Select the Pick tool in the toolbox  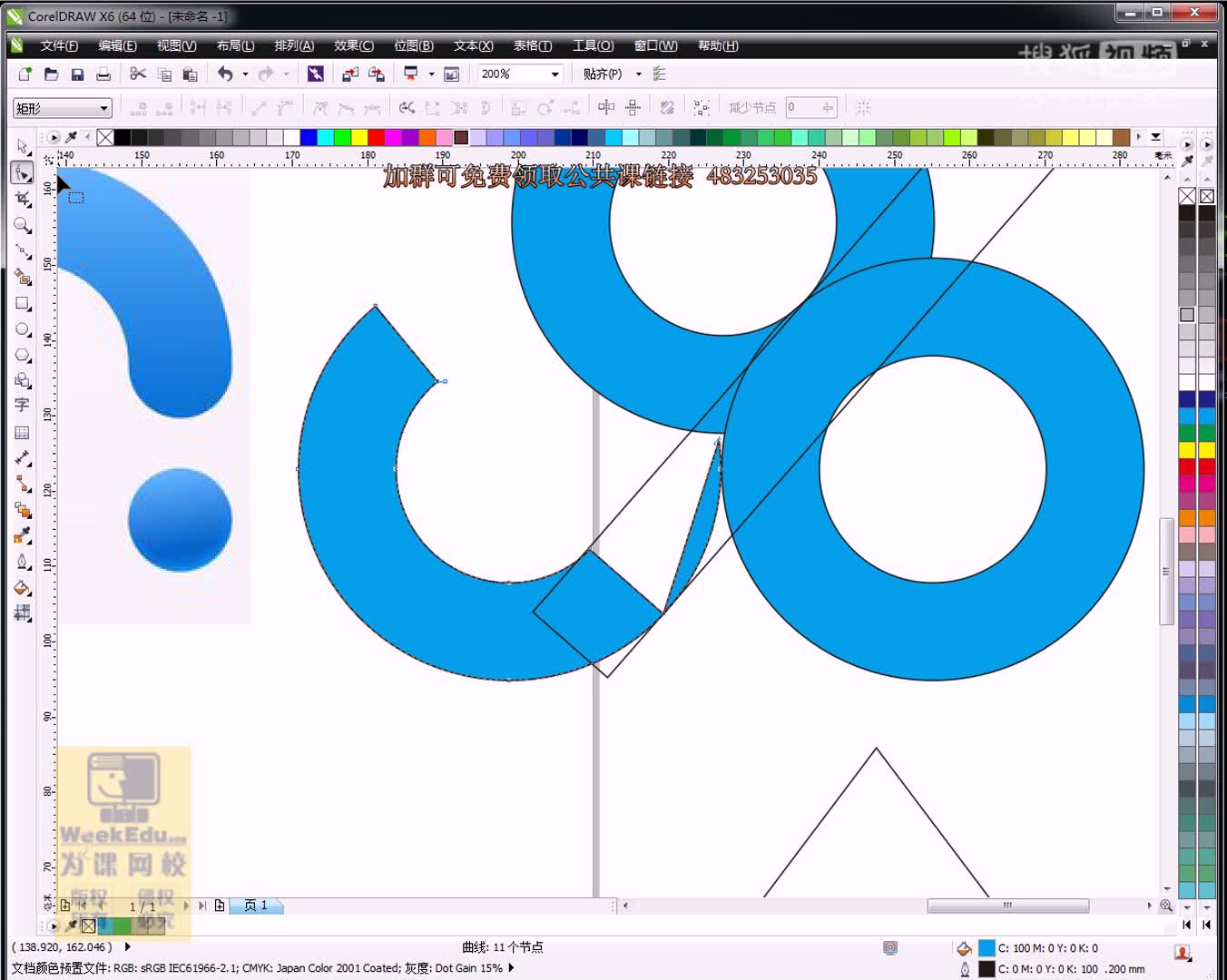(x=23, y=146)
